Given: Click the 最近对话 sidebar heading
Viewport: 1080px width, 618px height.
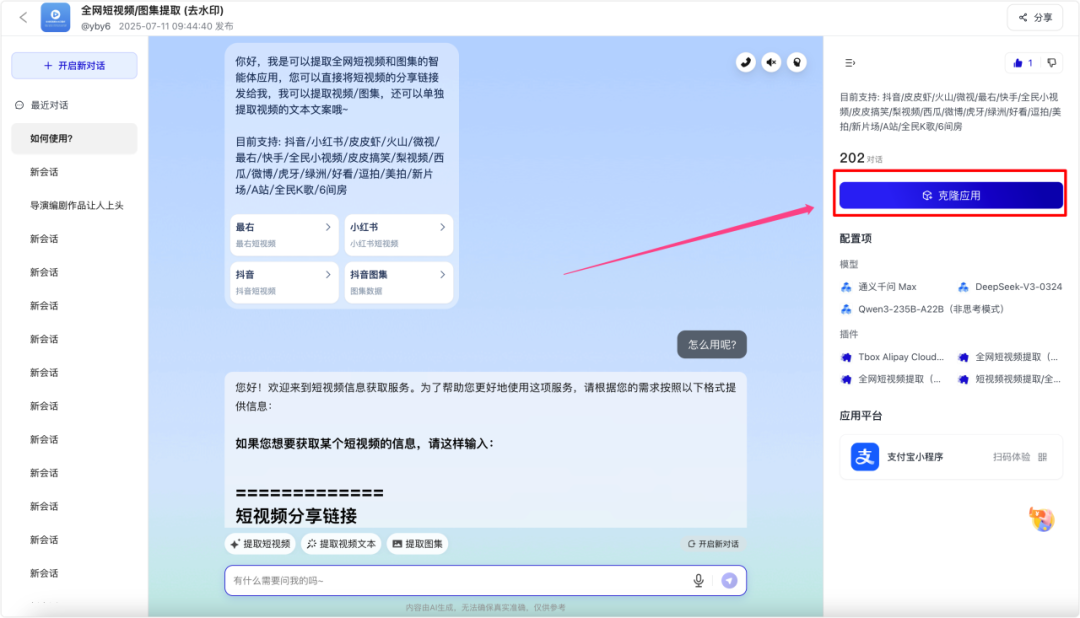Looking at the screenshot, I should point(49,105).
